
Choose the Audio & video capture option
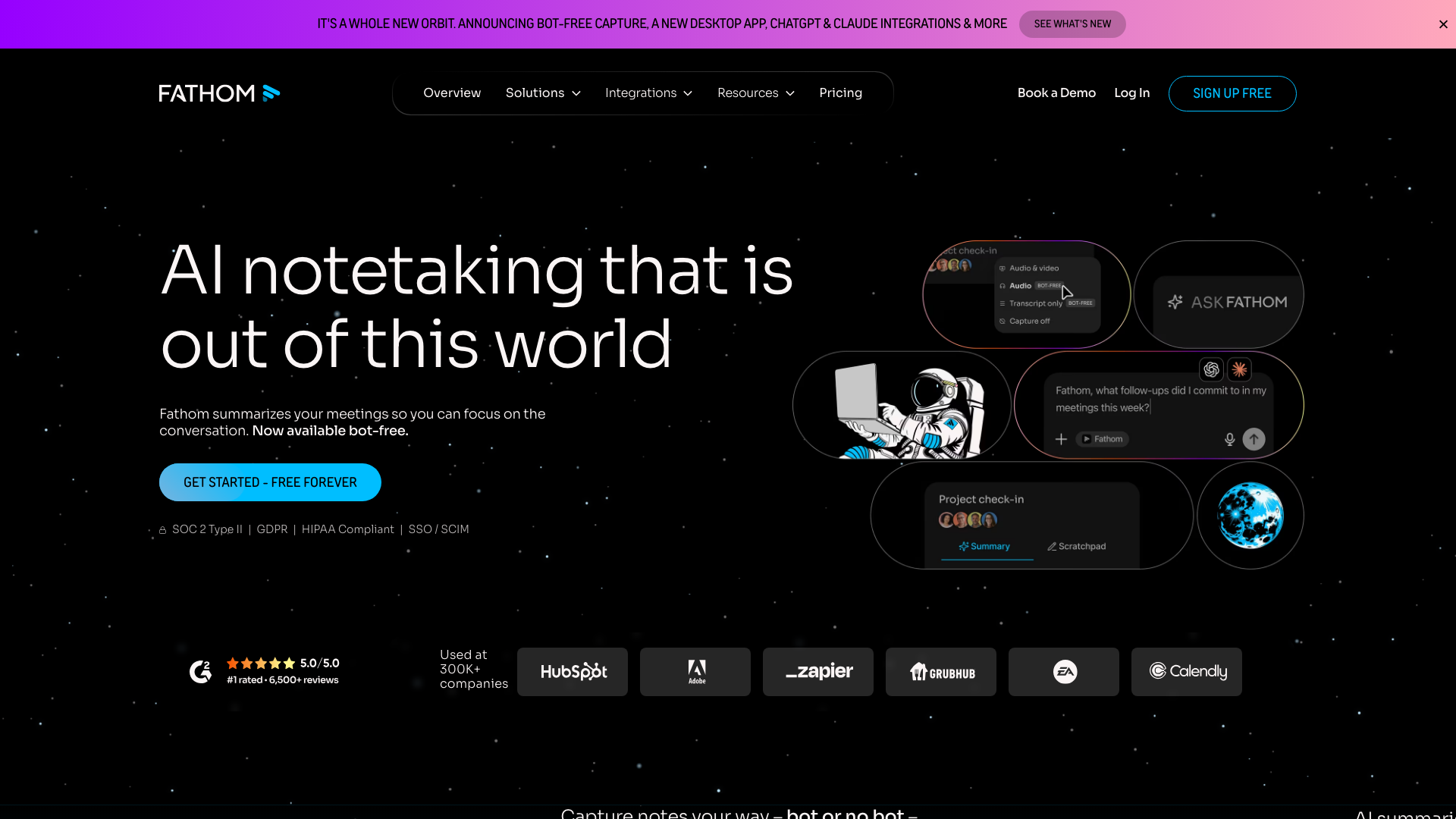point(1029,268)
